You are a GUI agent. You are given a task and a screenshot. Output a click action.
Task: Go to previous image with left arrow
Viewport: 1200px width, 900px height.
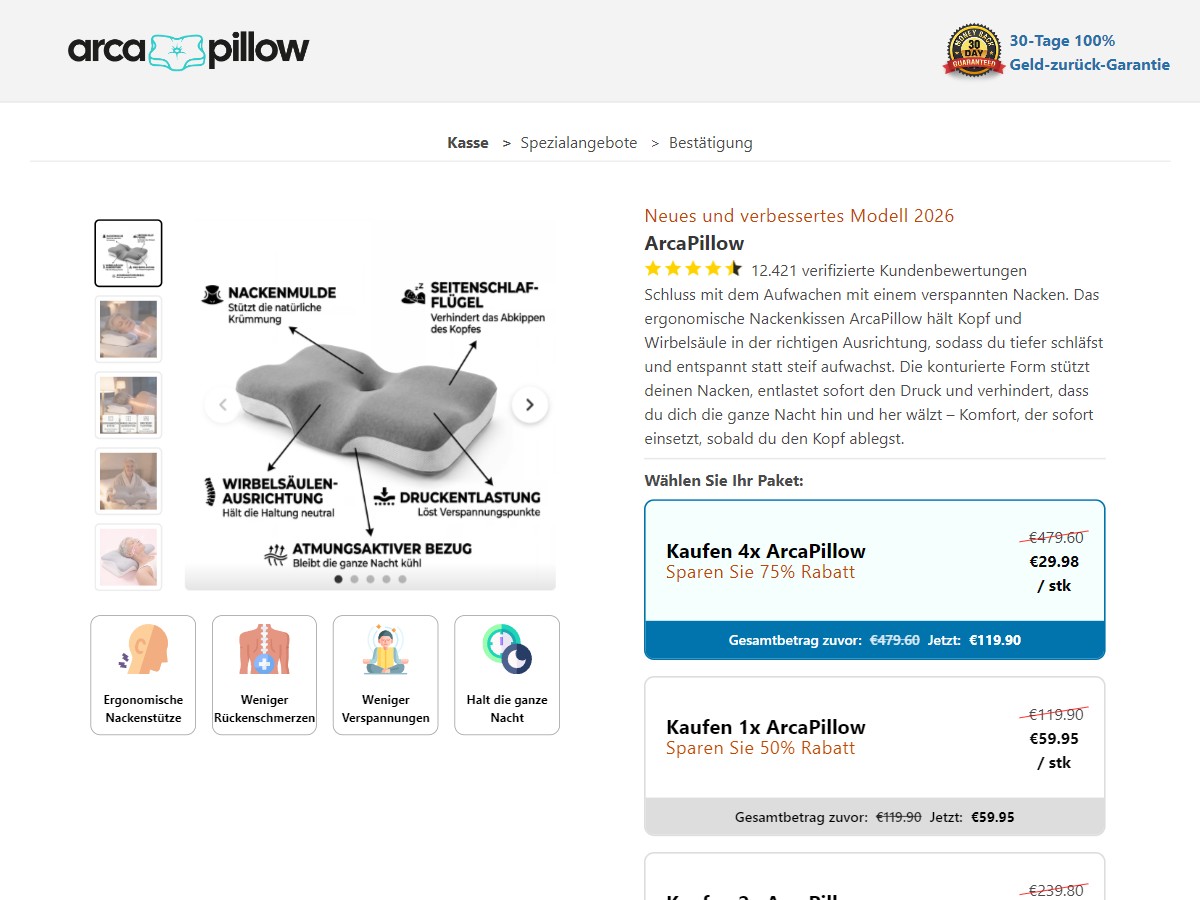(x=222, y=405)
